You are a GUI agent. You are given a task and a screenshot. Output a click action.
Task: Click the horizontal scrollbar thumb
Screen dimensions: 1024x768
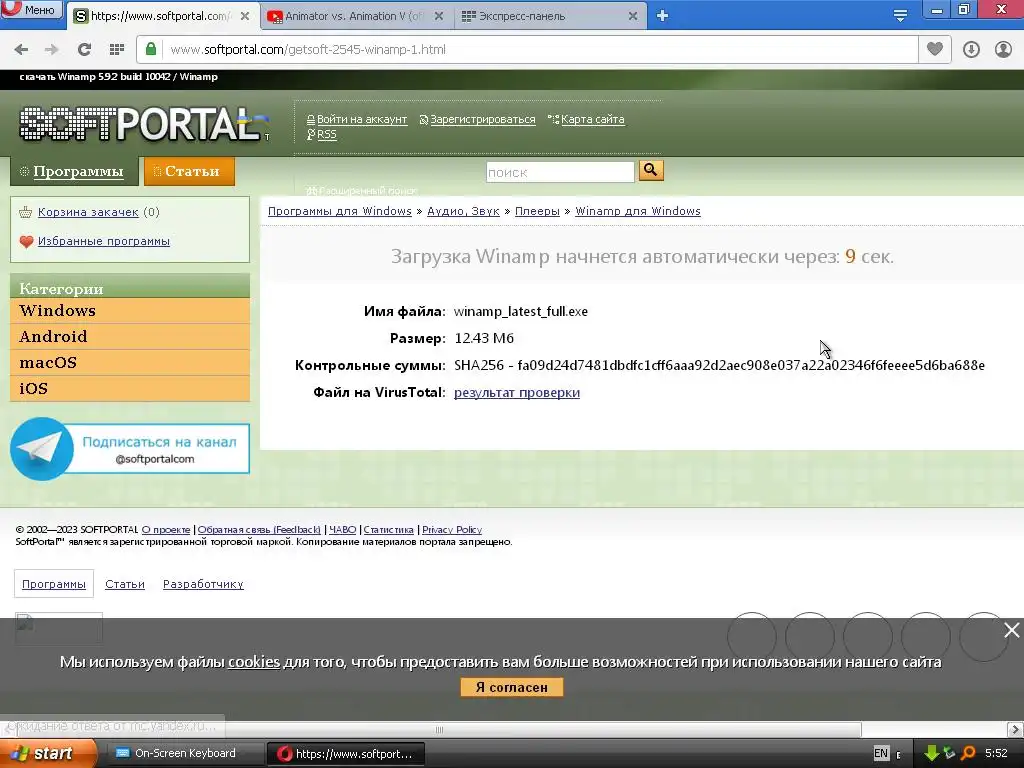(438, 729)
